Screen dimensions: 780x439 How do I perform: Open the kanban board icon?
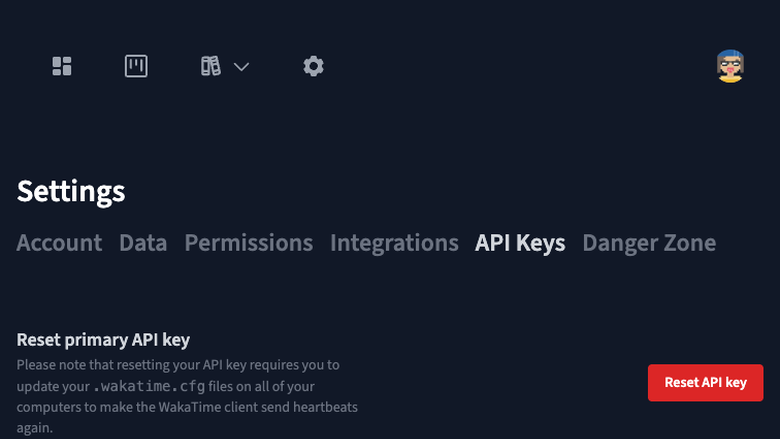pos(136,66)
